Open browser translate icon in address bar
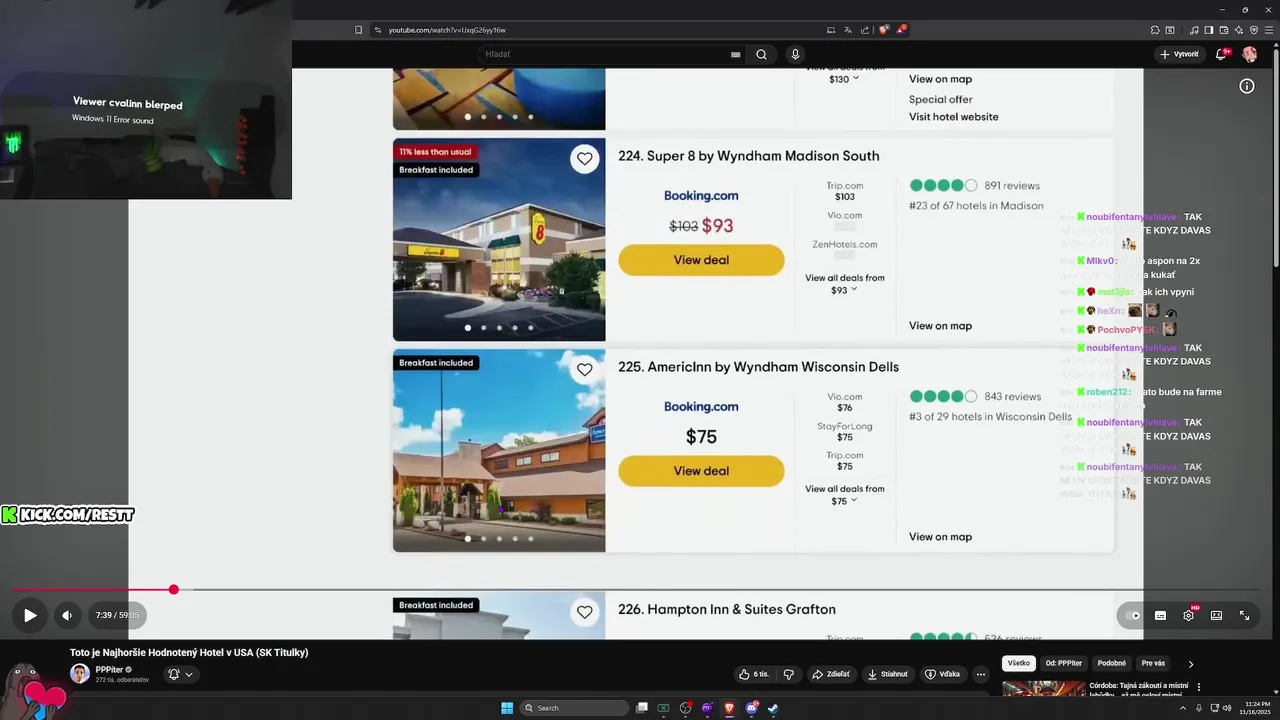 848,30
